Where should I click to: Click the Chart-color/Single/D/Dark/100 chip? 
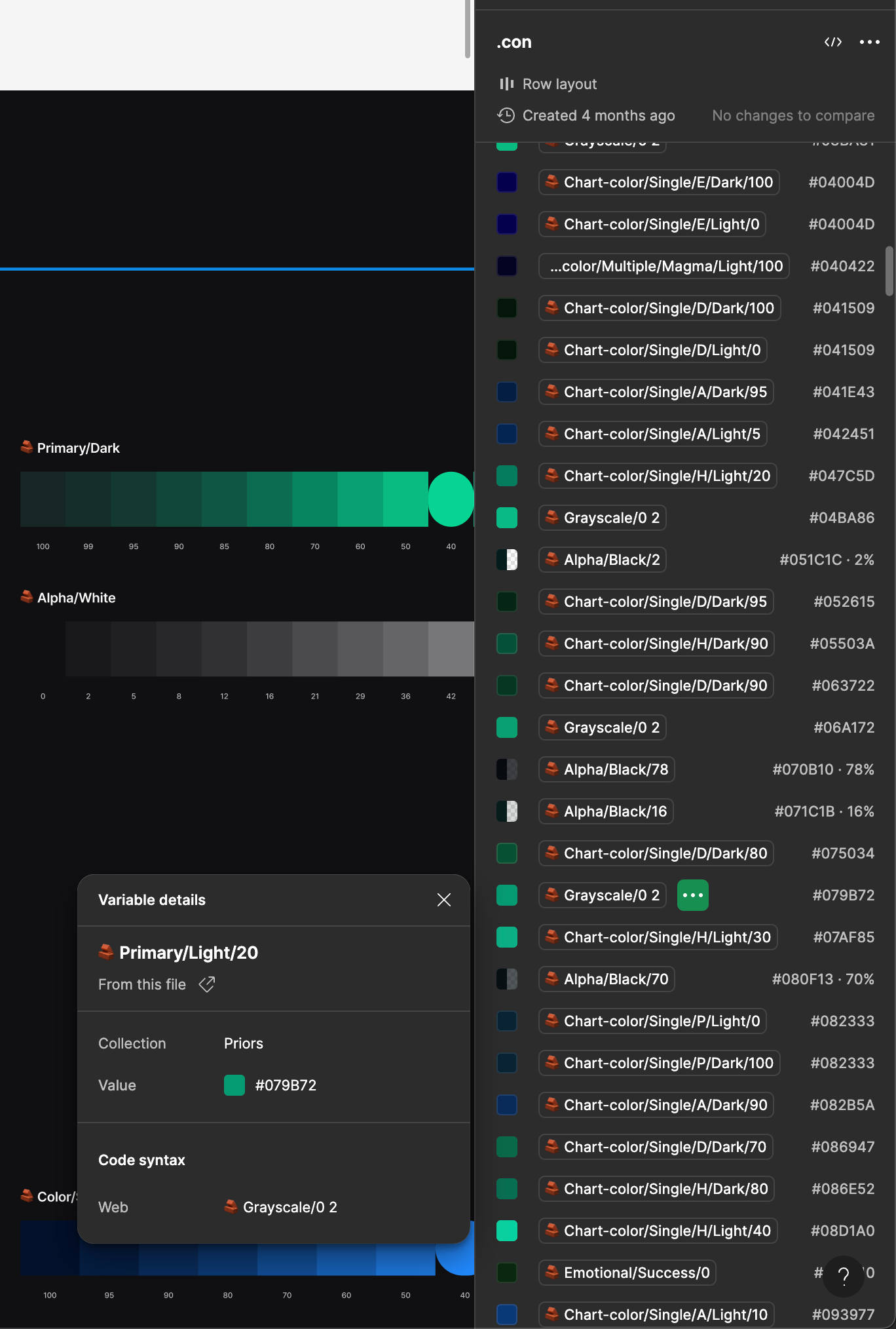[x=660, y=308]
